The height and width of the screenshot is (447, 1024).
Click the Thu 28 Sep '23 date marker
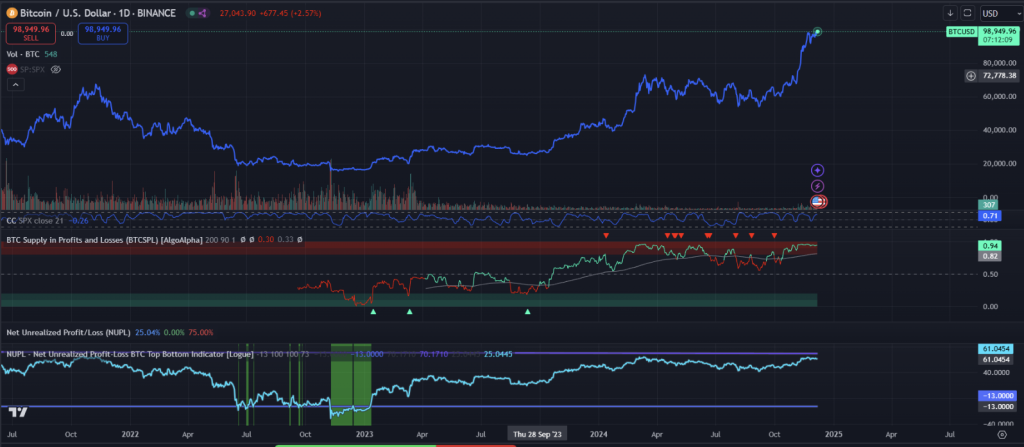point(540,435)
